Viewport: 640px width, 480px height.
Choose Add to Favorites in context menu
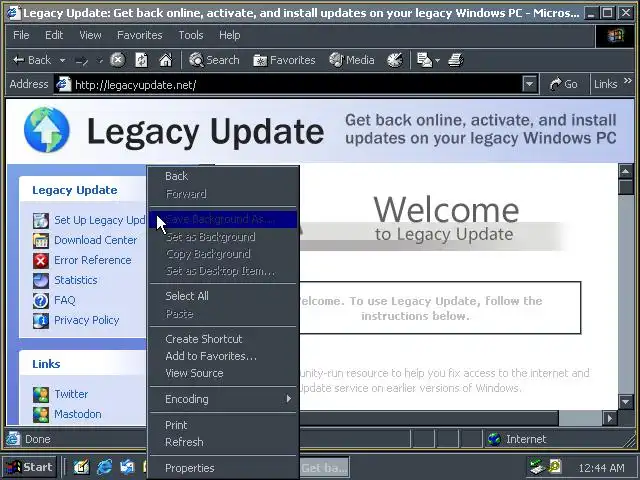[x=223, y=356]
